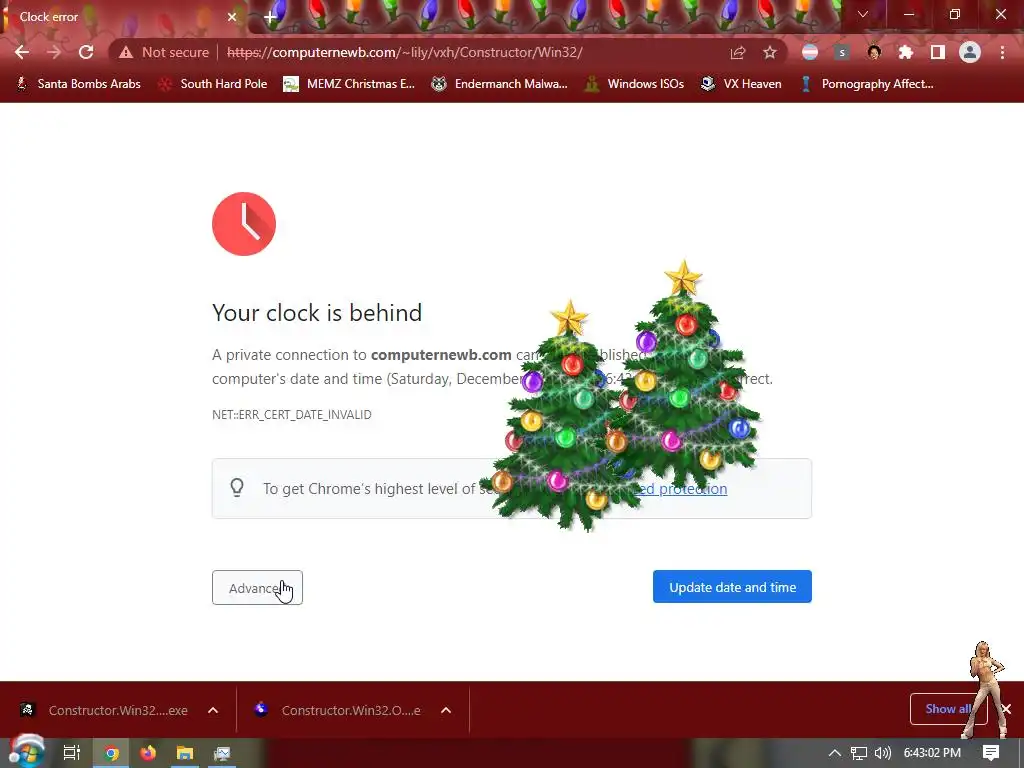Open the MEMZ Christmas bookmark
1024x768 pixels.
coord(349,84)
